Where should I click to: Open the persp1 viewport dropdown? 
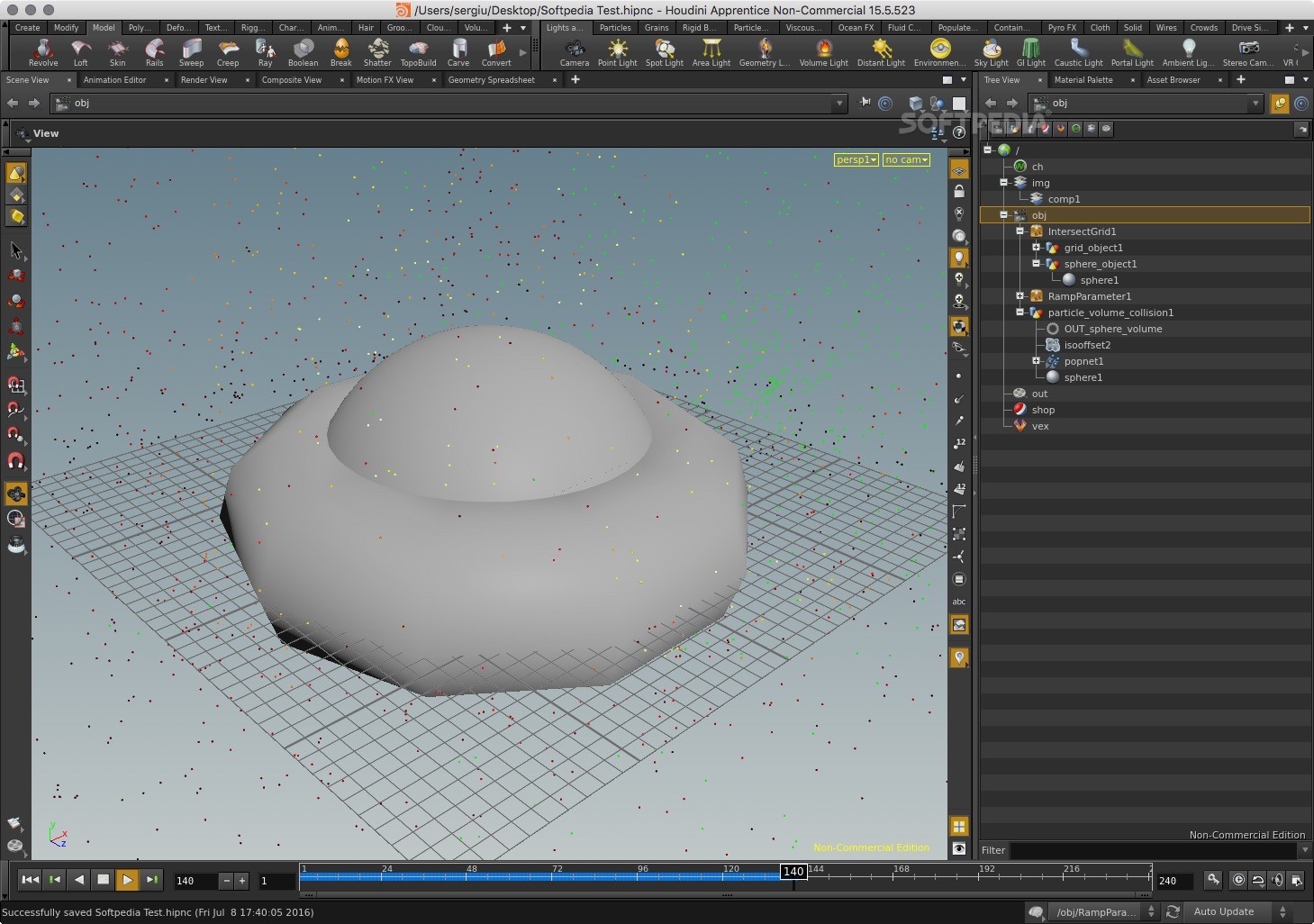click(x=856, y=159)
